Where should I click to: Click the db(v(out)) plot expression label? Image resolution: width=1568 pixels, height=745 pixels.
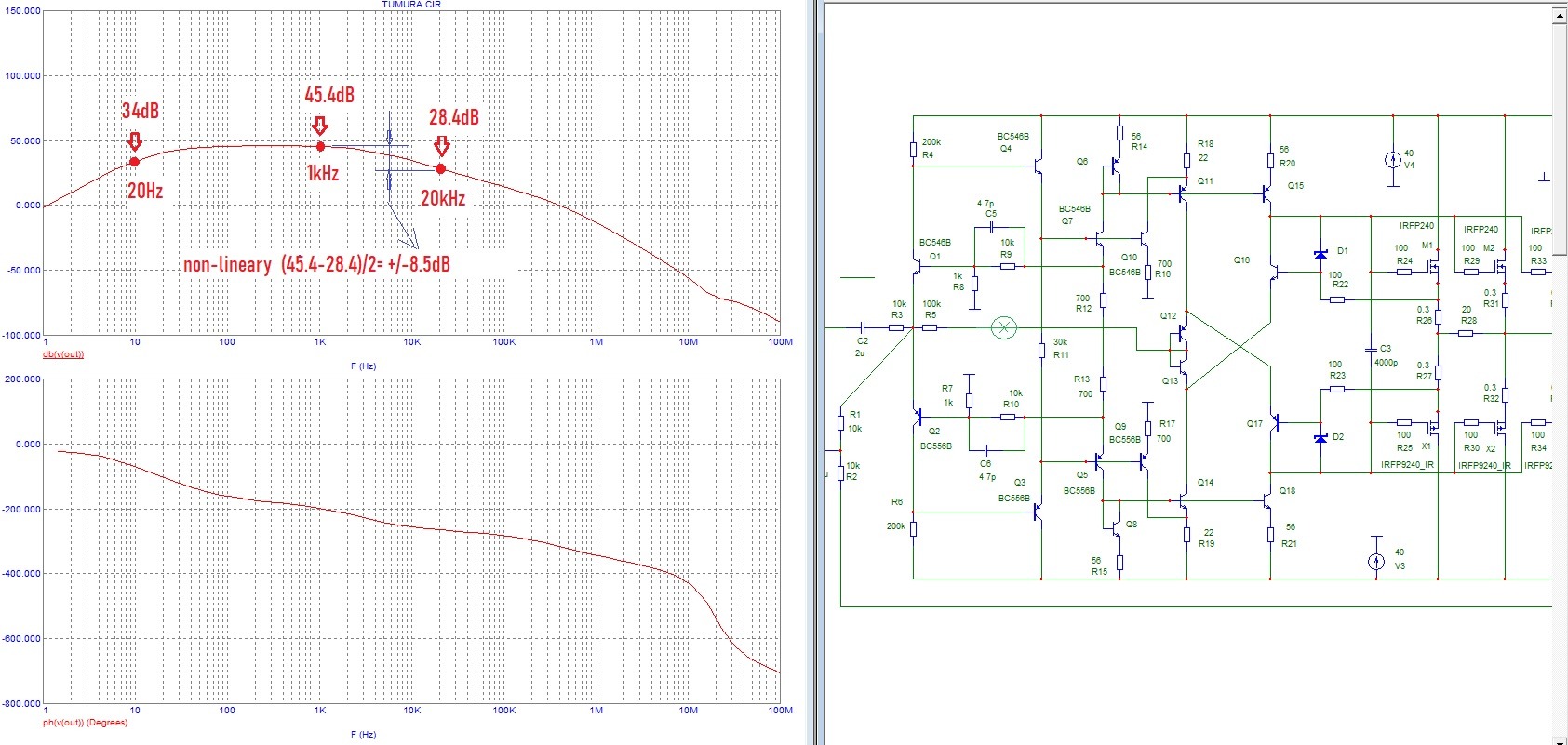tap(63, 354)
